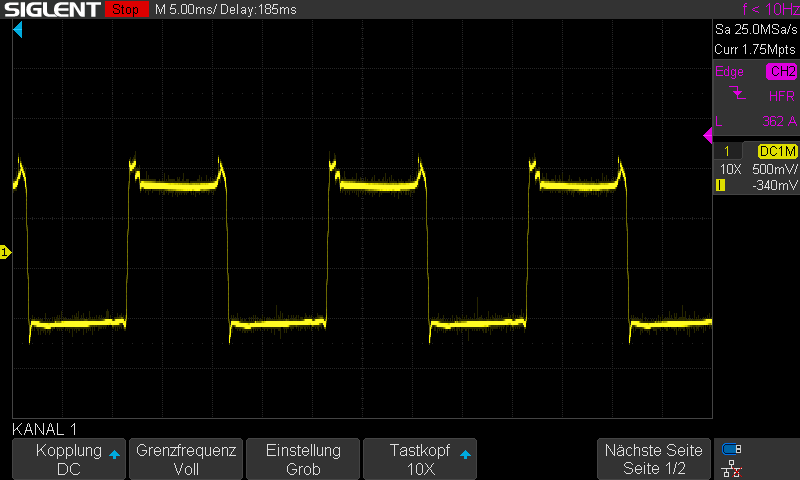Click the Sa 25.0MSa/s sample rate readout
Viewport: 800px width, 480px height.
click(x=756, y=30)
